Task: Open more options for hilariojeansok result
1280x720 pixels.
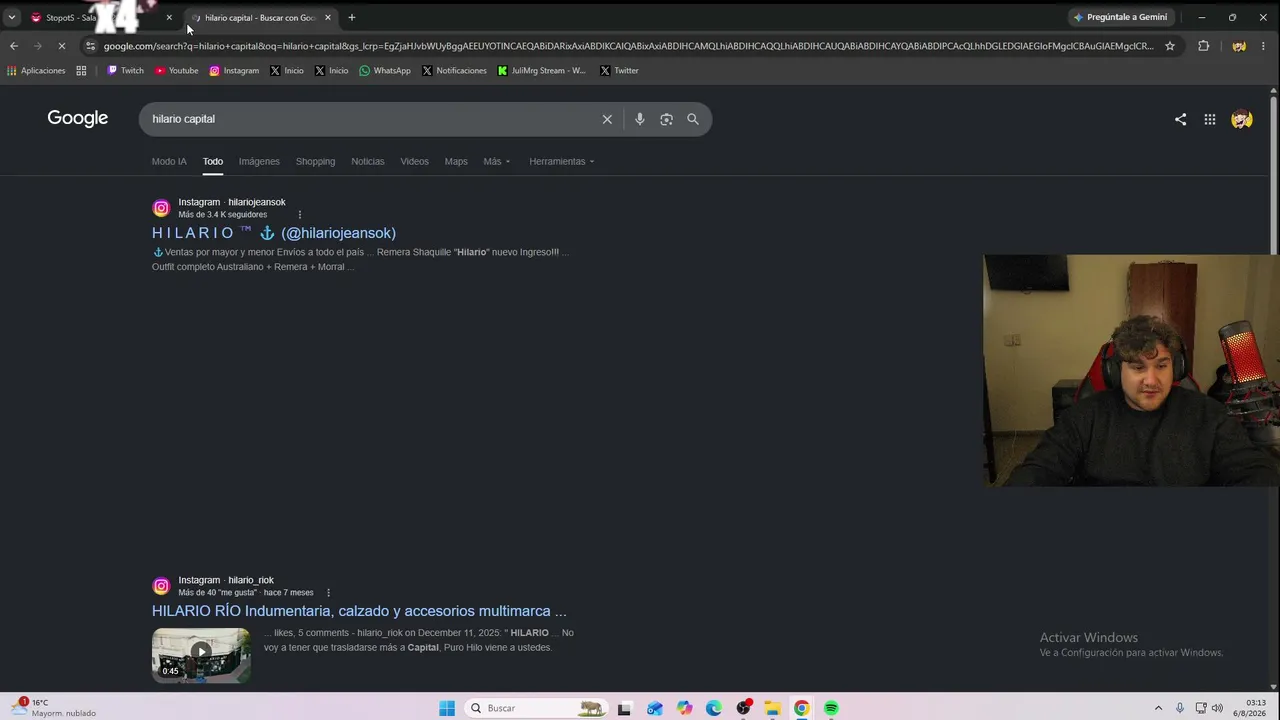Action: click(300, 214)
